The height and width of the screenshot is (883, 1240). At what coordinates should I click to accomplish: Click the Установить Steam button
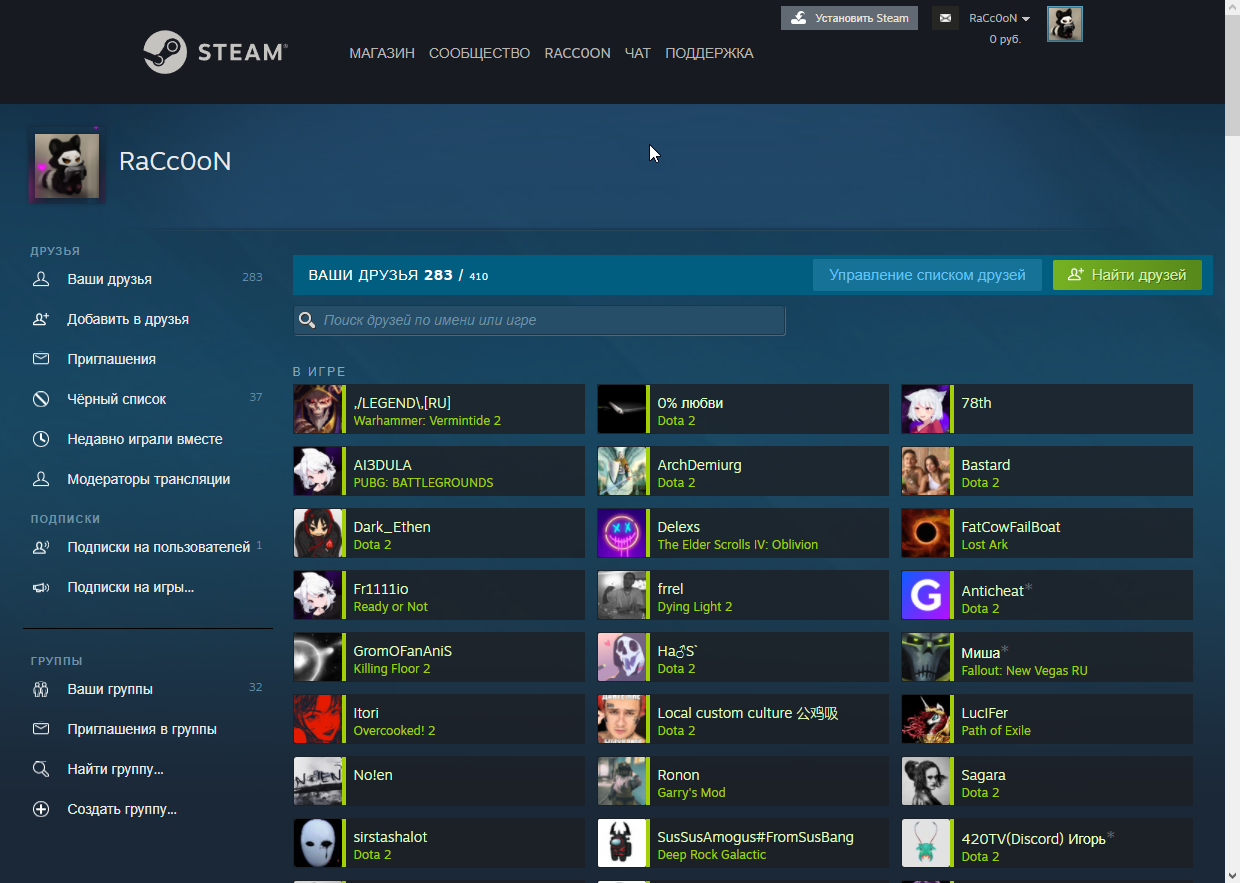[849, 18]
